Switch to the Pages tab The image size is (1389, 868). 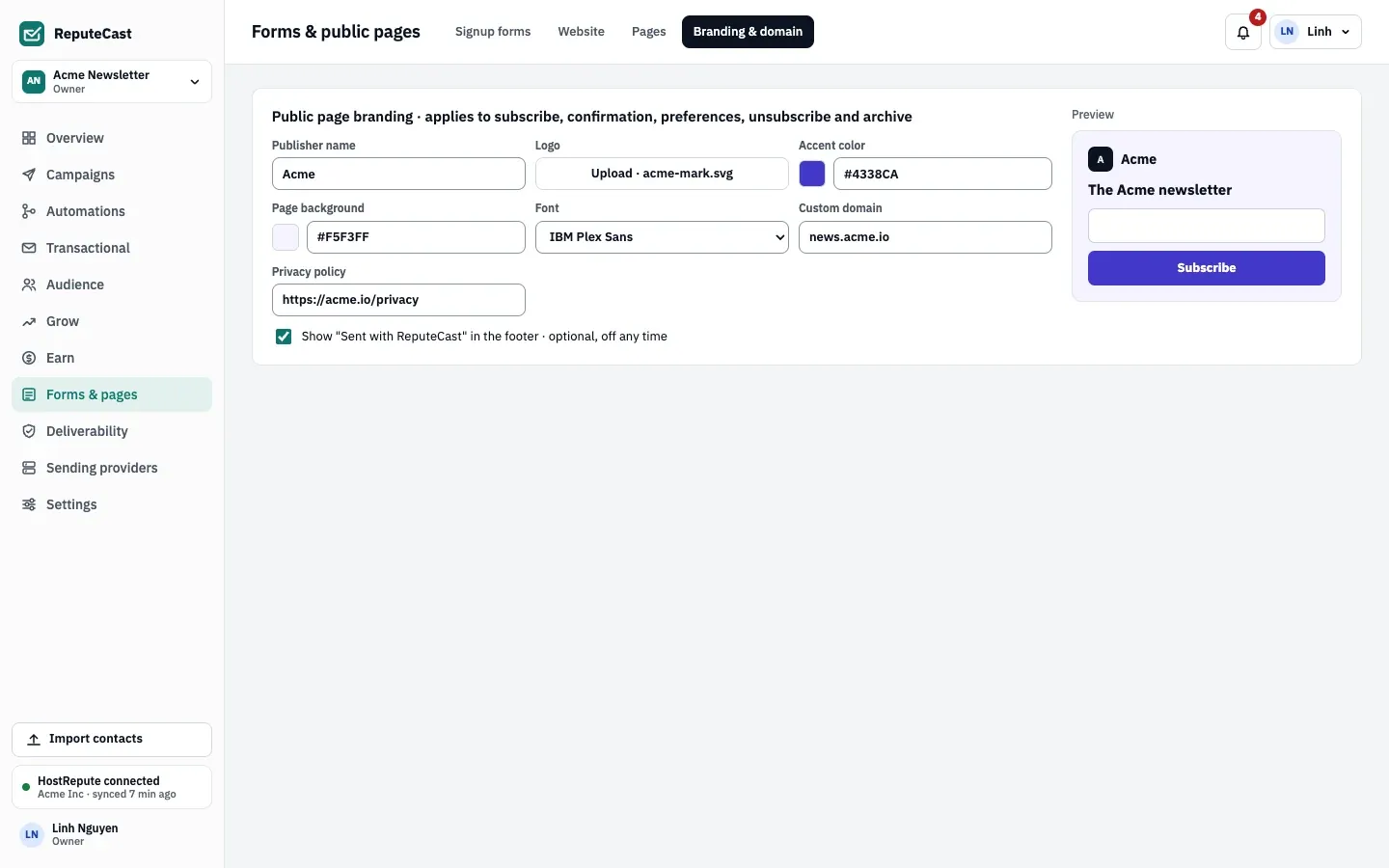tap(648, 32)
